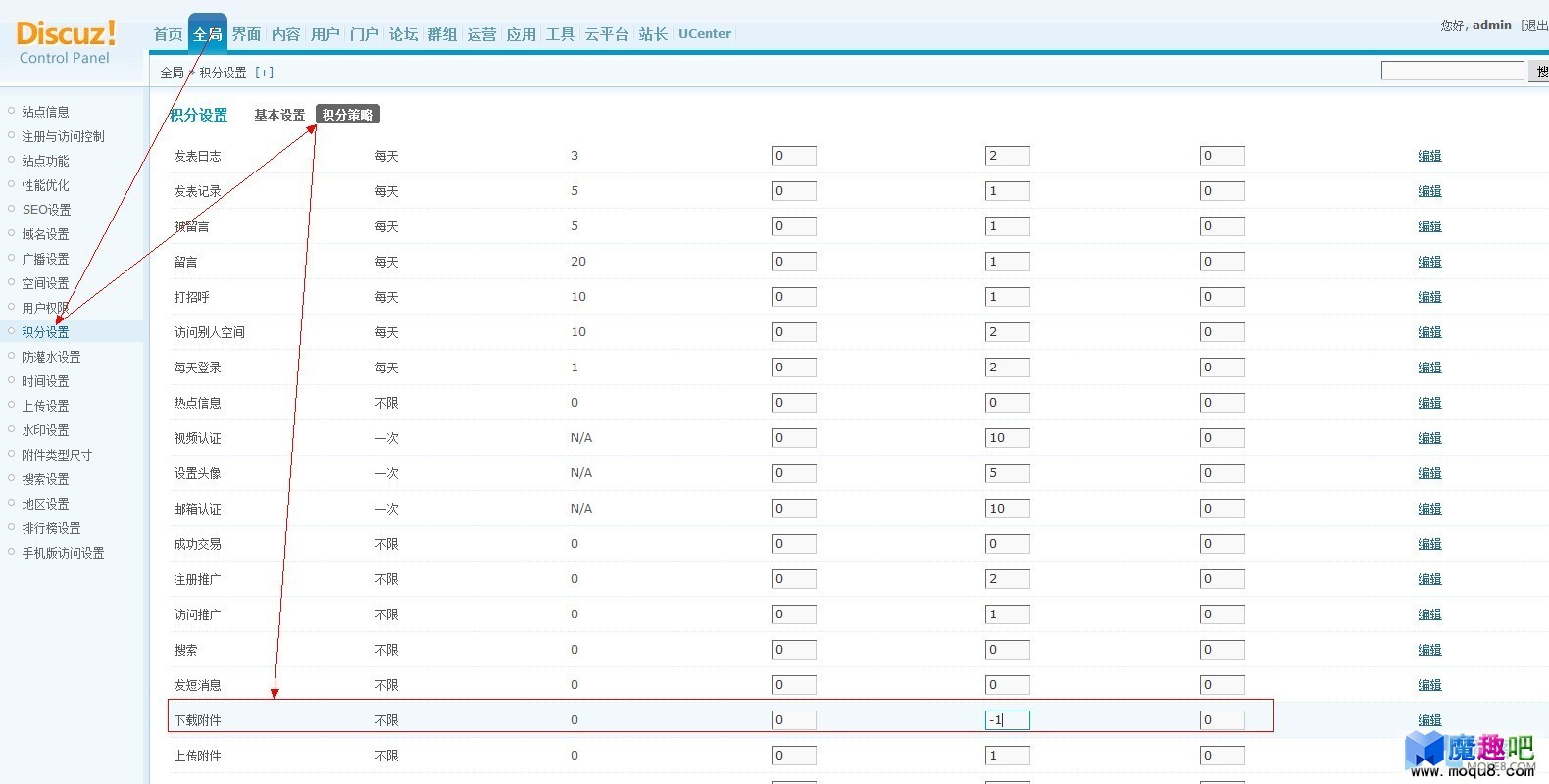Open 时间设置 in the sidebar
1549x784 pixels.
coord(45,381)
